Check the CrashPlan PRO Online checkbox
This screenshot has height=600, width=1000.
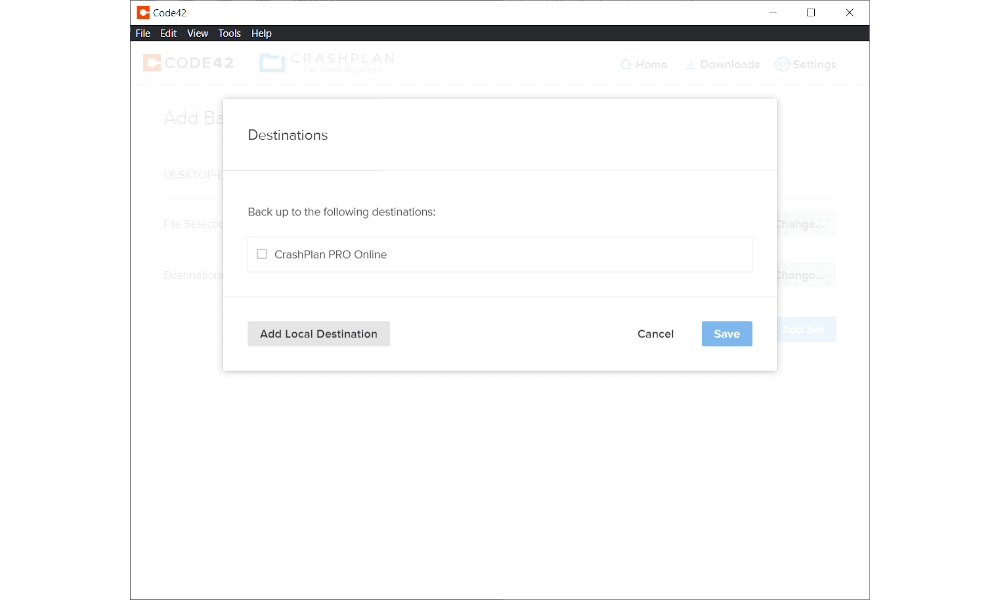[261, 254]
